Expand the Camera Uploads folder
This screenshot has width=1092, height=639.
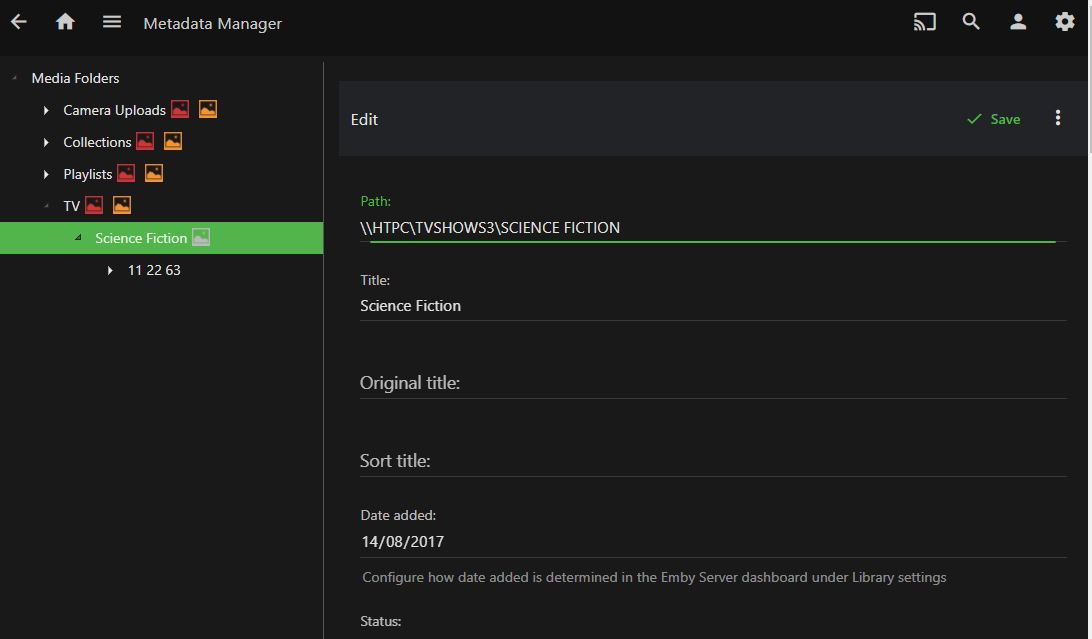pyautogui.click(x=46, y=110)
